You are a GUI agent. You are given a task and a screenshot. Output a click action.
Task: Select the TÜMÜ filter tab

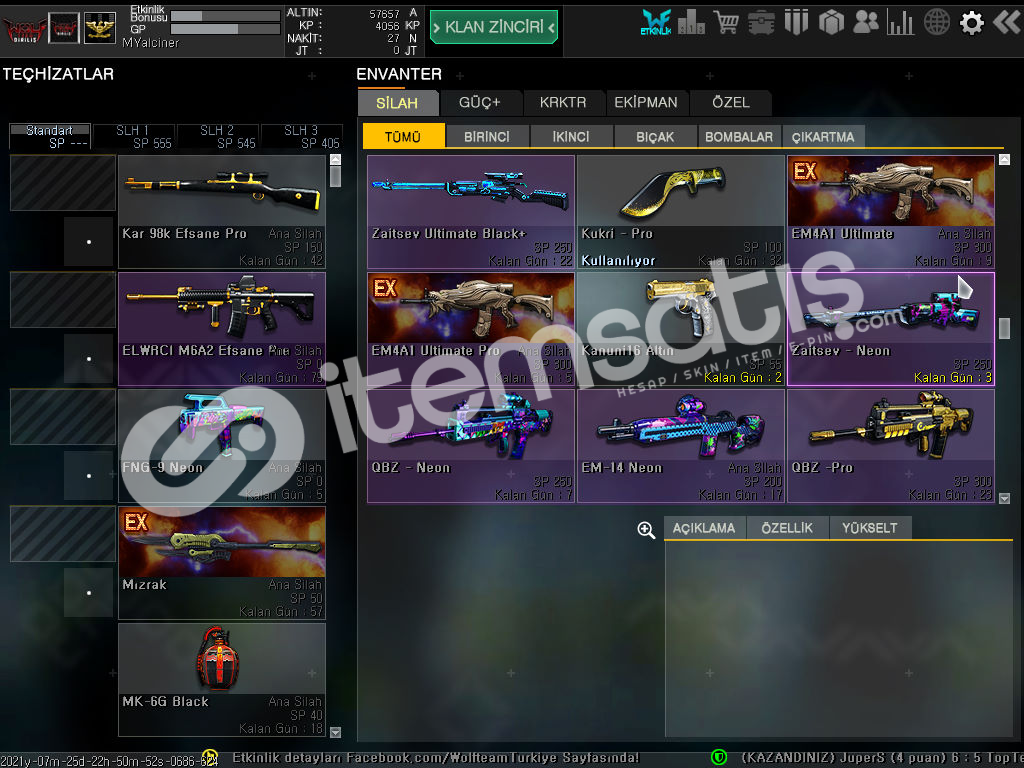click(x=403, y=136)
